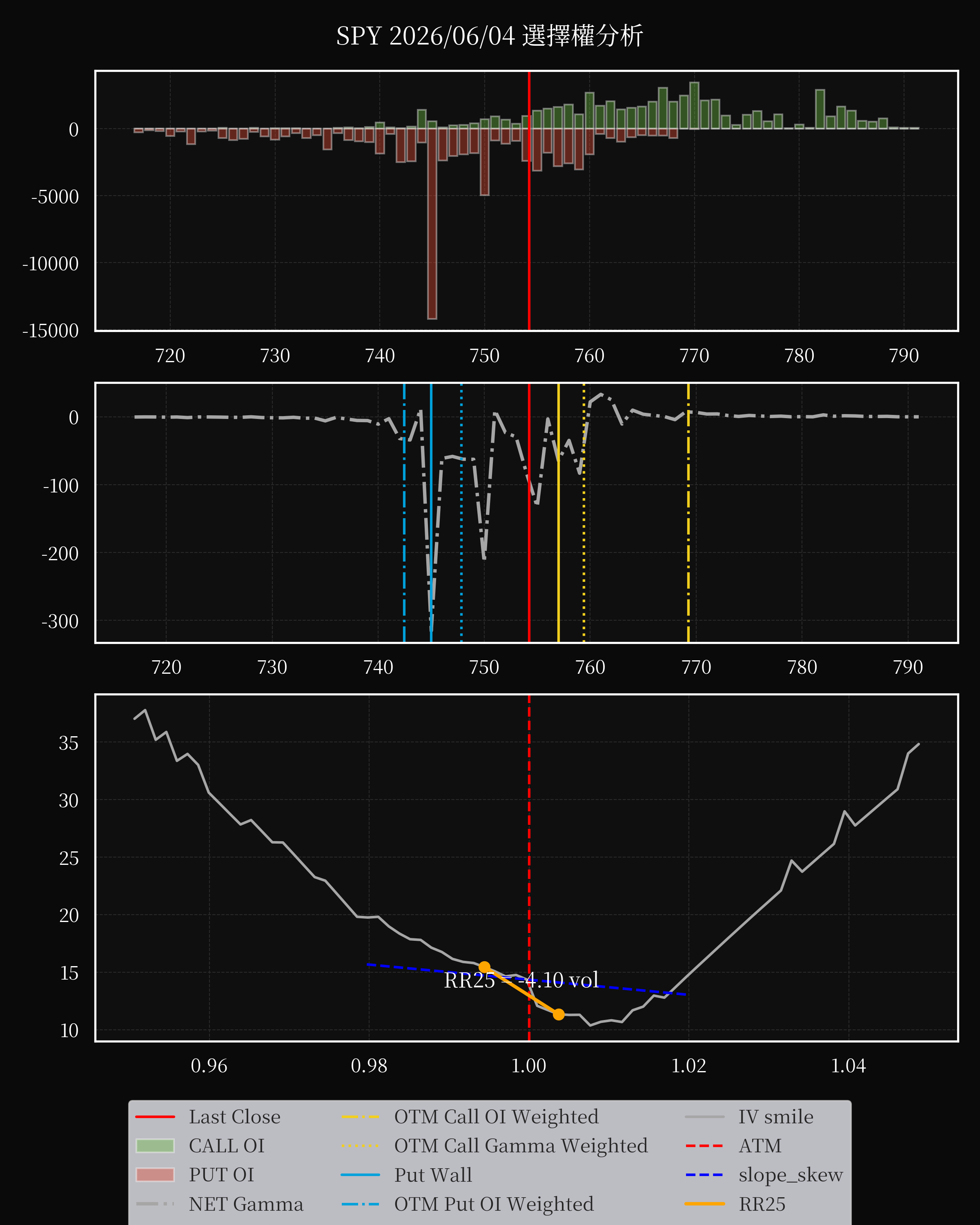The width and height of the screenshot is (980, 1225).
Task: Click the 720 x-axis label on gamma chart
Action: (167, 667)
